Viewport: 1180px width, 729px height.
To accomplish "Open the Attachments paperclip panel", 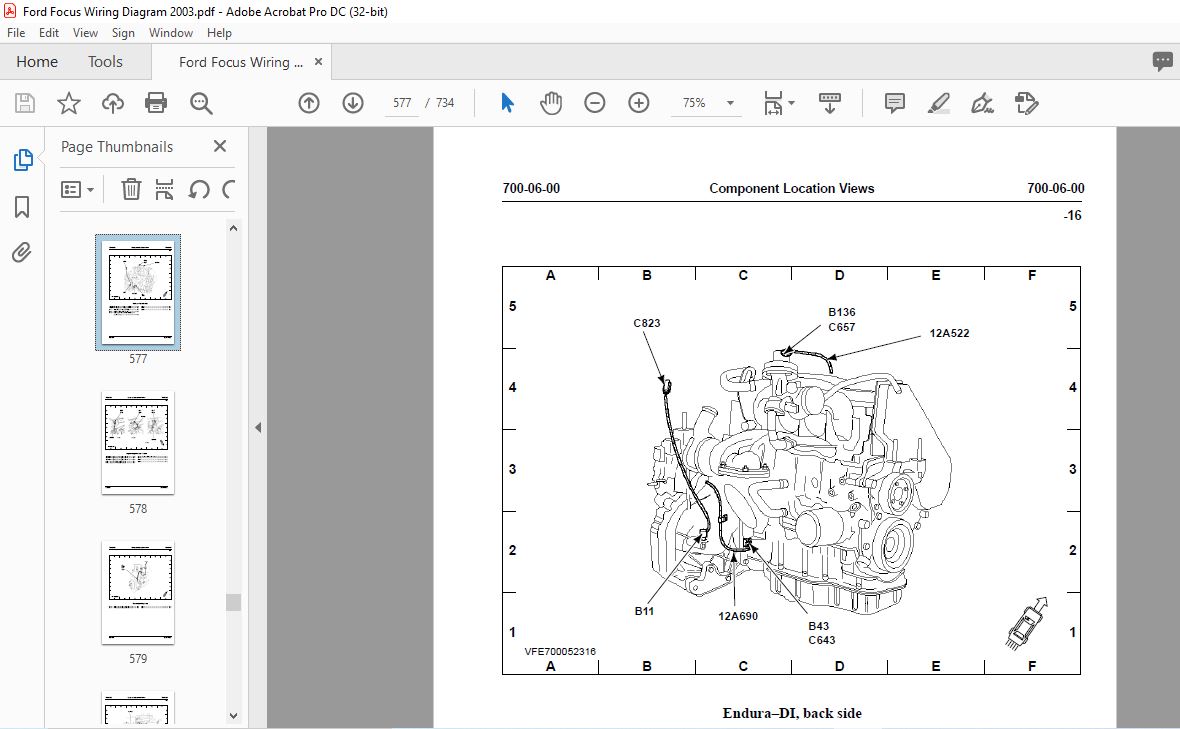I will coord(22,252).
